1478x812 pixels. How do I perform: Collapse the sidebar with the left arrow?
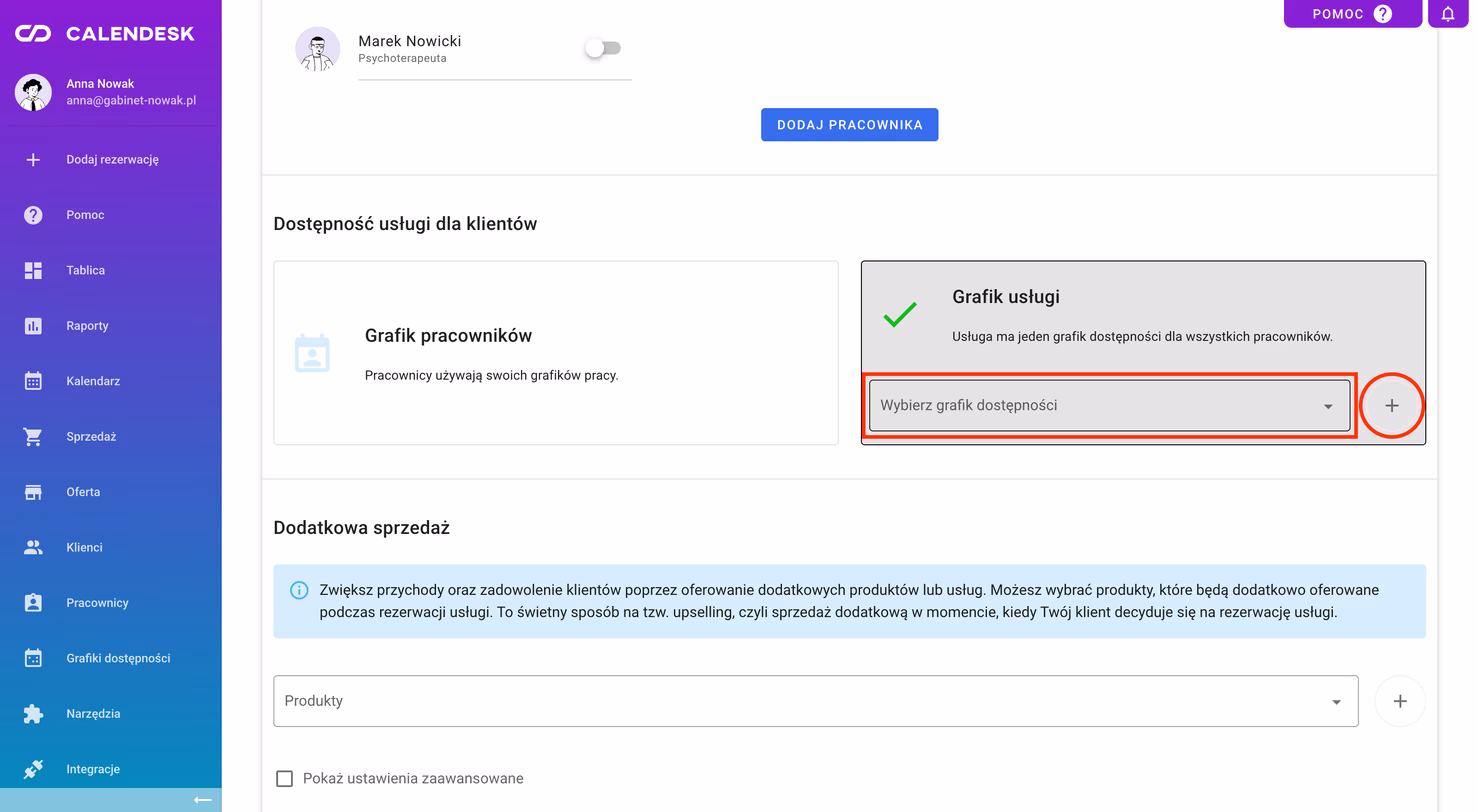pos(203,800)
